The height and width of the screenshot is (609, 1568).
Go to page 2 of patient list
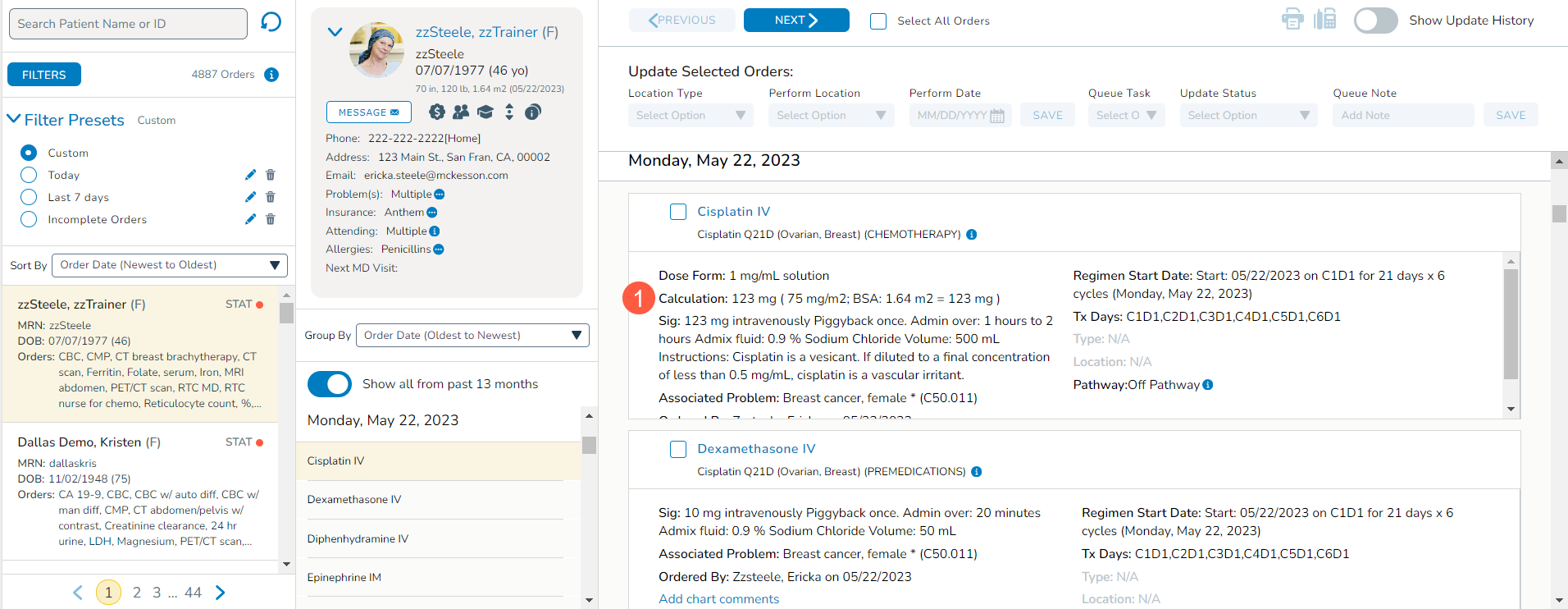point(137,593)
